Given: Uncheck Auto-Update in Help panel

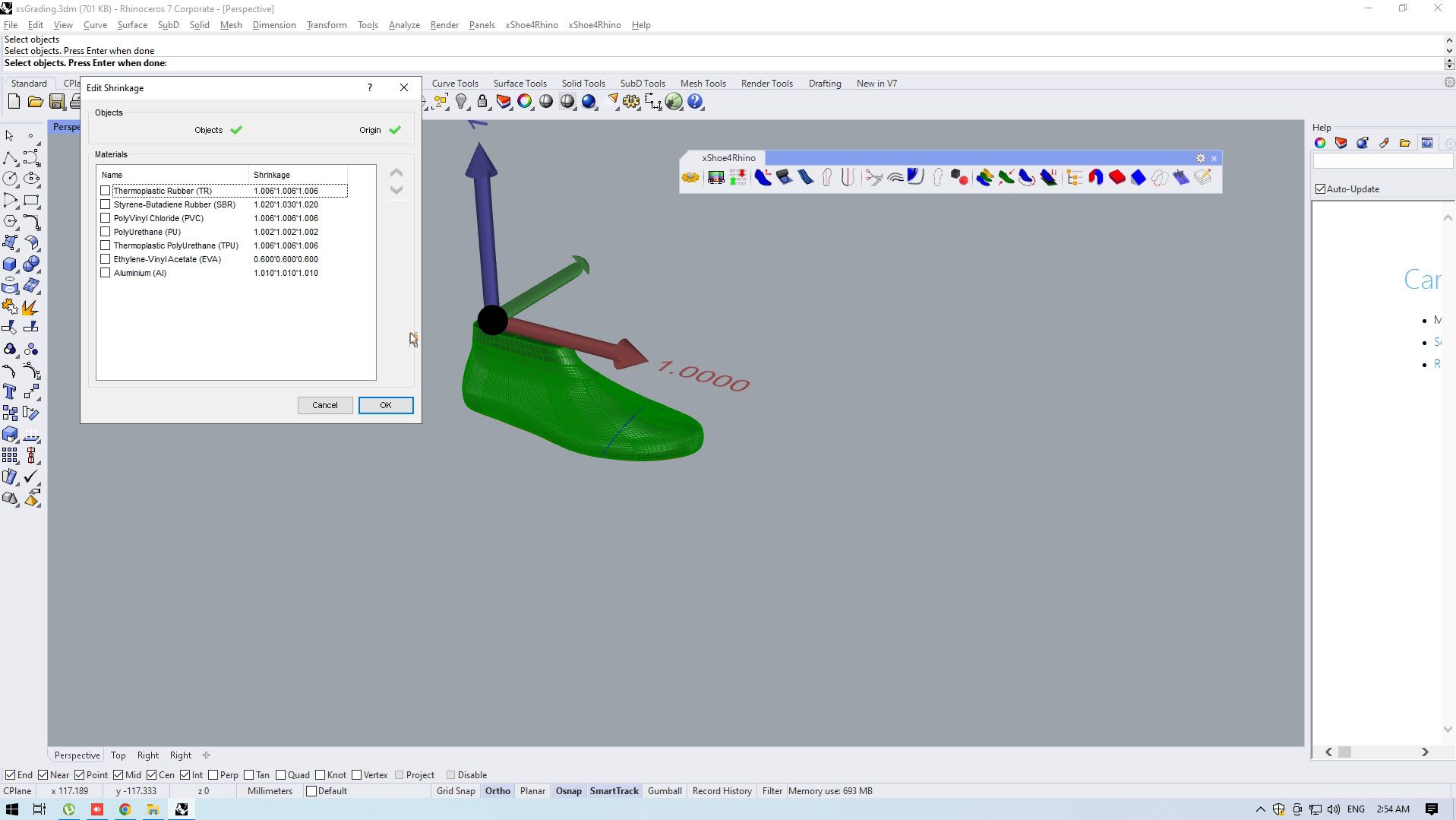Looking at the screenshot, I should [x=1320, y=189].
